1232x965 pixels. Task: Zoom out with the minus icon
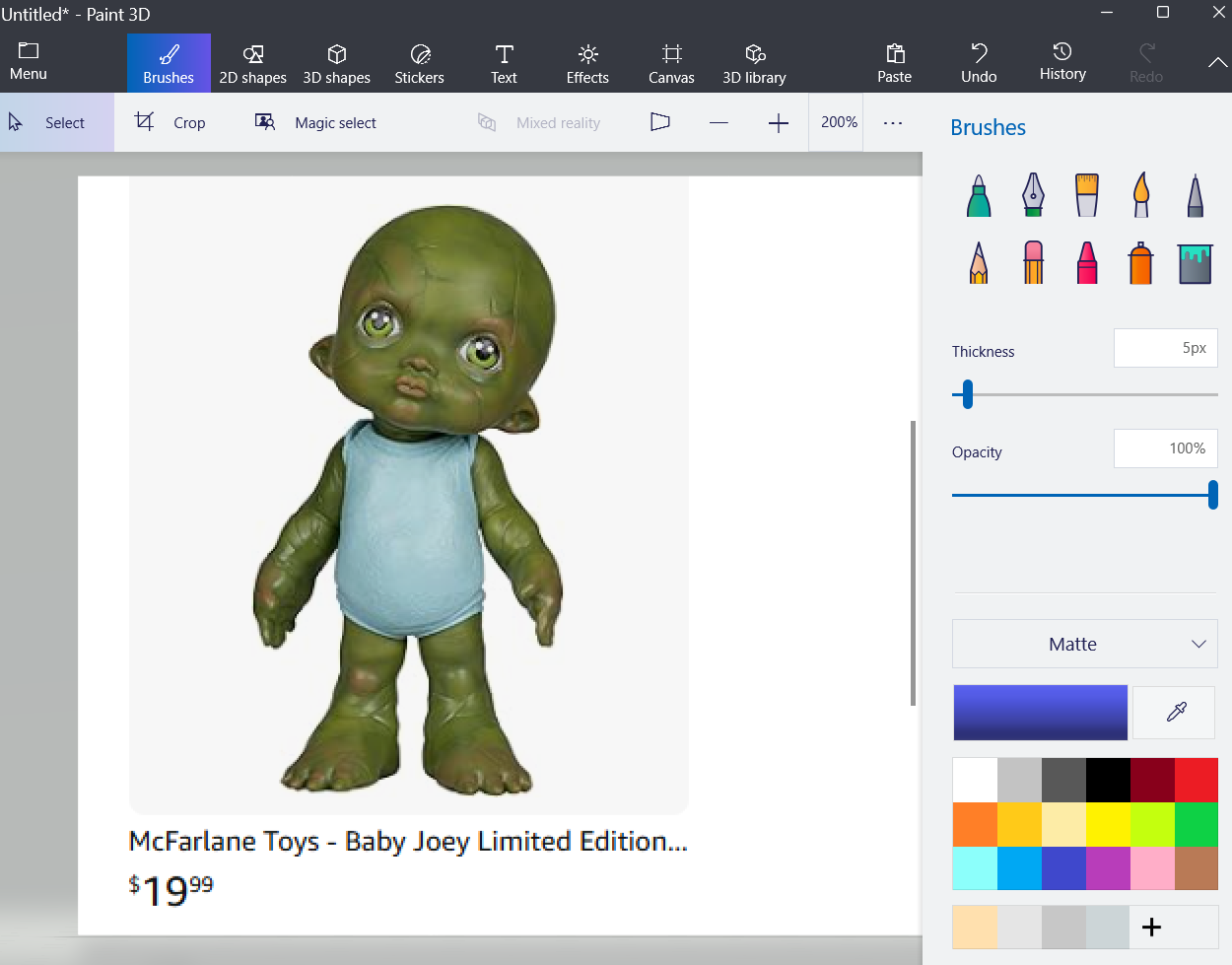tap(719, 123)
